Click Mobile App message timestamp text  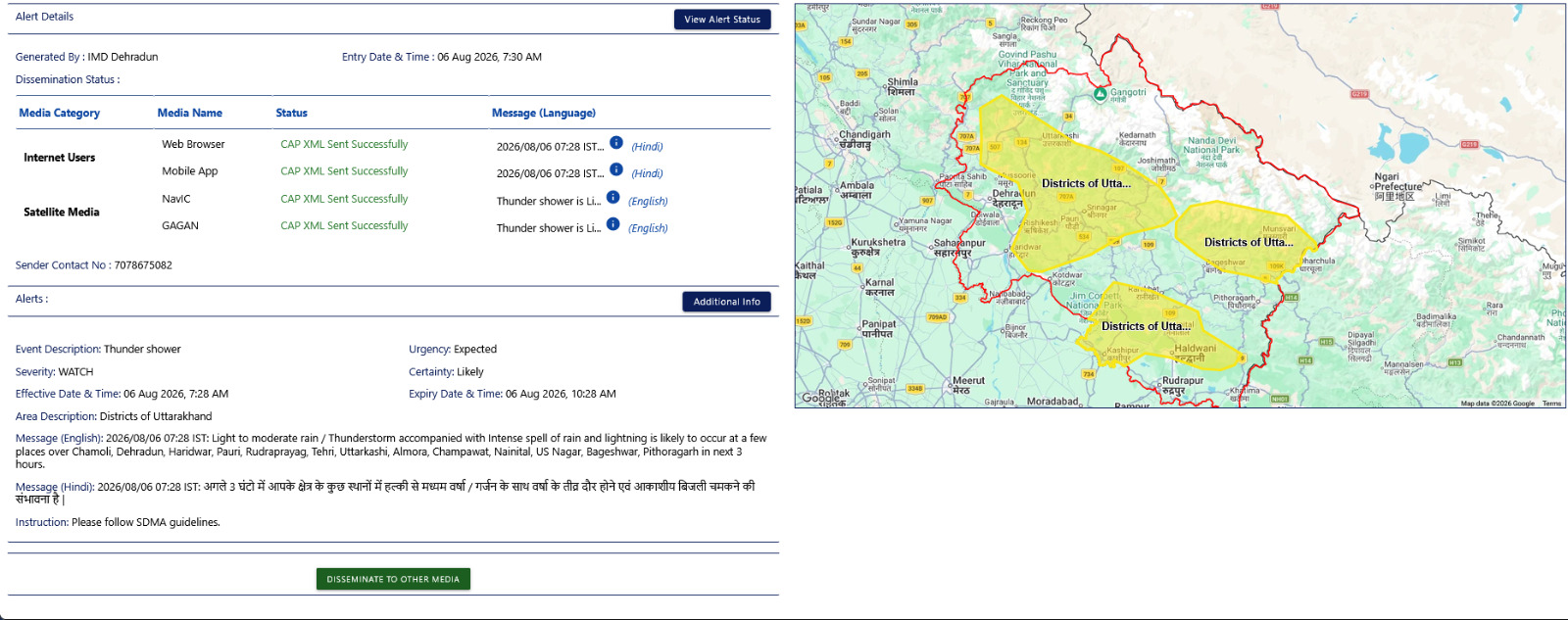tap(551, 173)
